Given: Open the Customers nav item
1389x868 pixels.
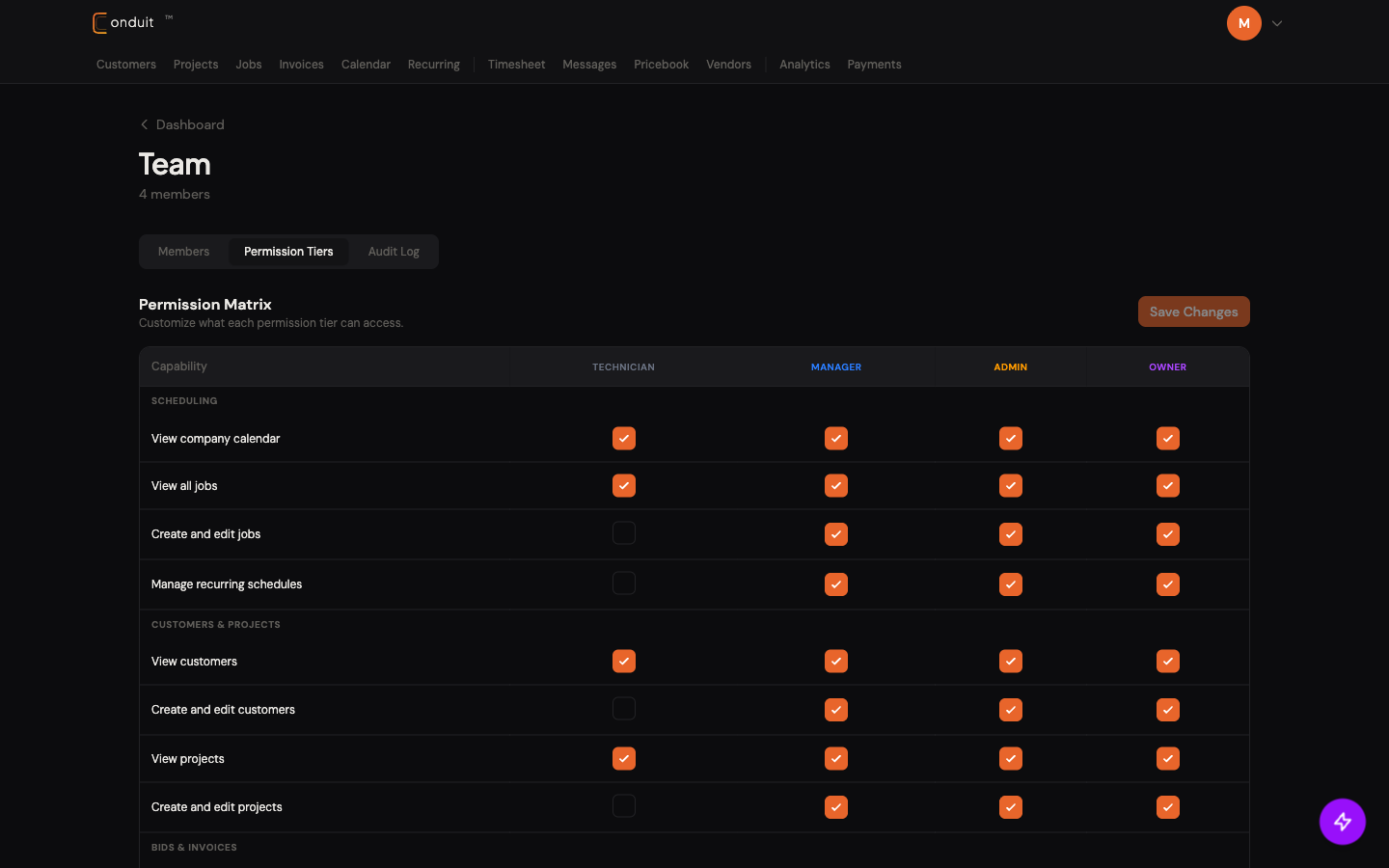Looking at the screenshot, I should (x=126, y=65).
